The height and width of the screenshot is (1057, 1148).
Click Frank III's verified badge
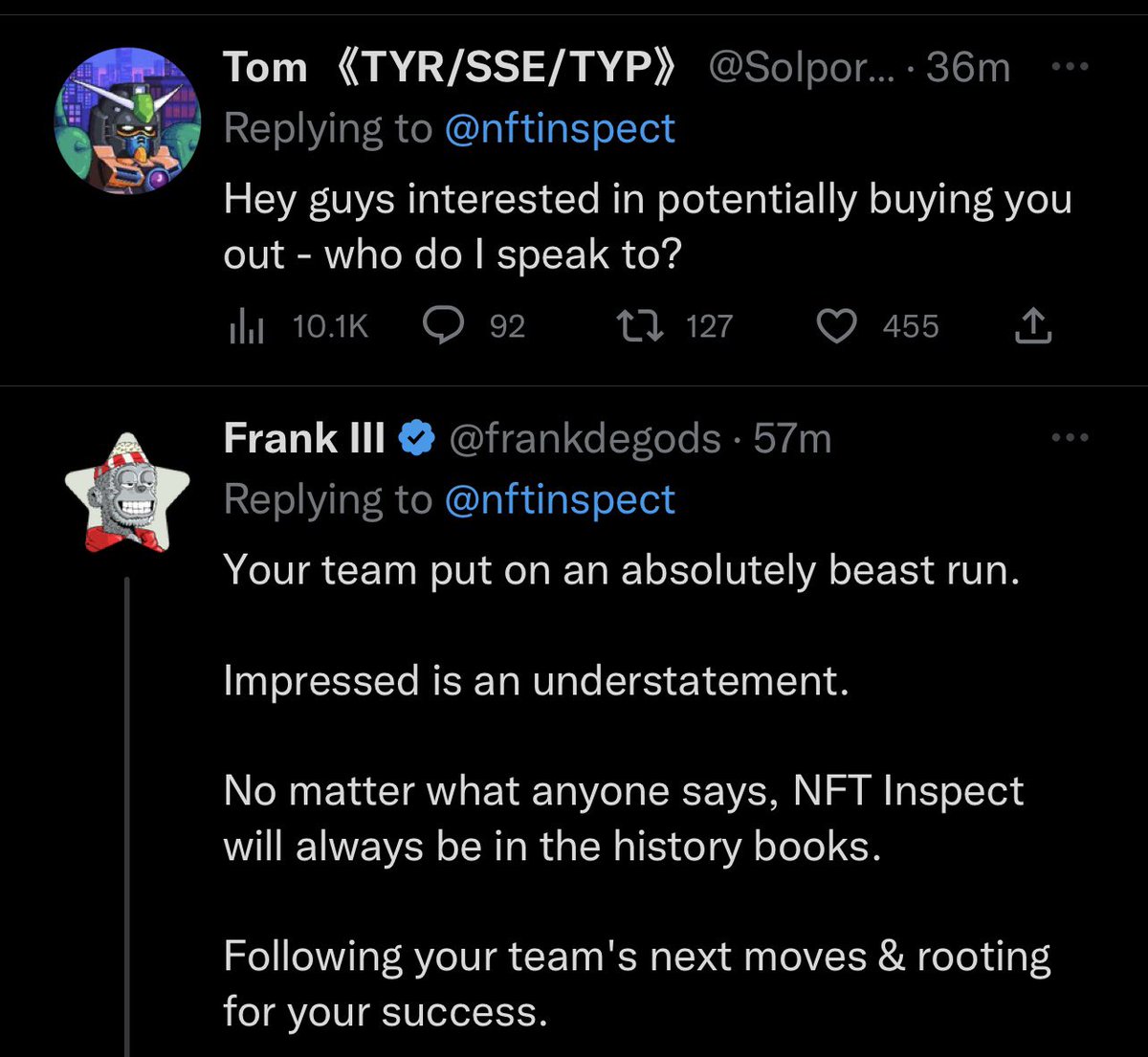[416, 439]
